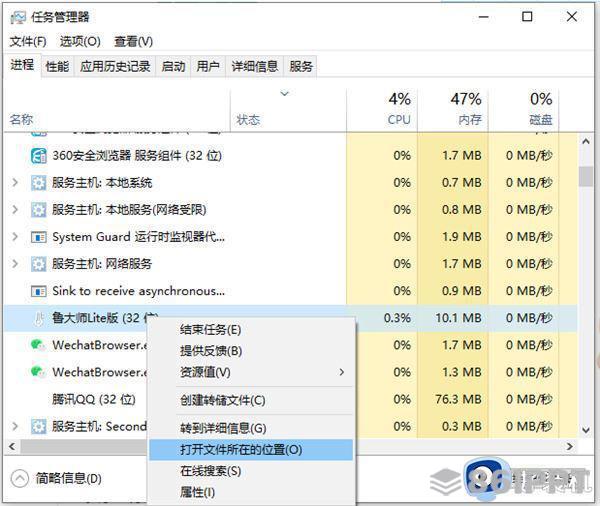Sort by the 磁盘 column header

pyautogui.click(x=524, y=111)
